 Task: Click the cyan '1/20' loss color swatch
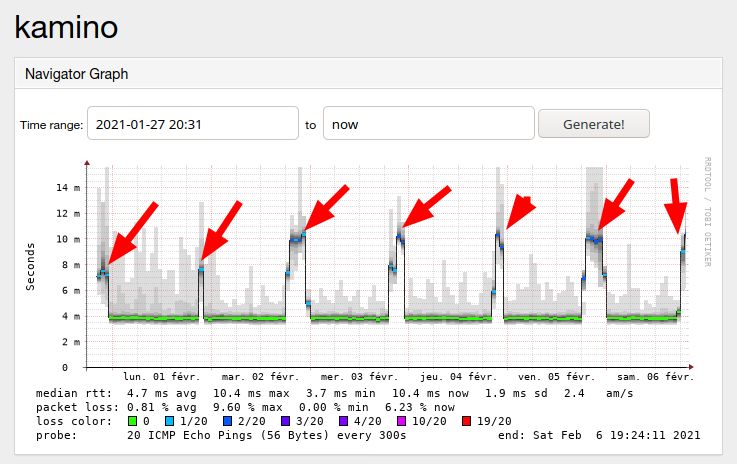click(x=169, y=423)
